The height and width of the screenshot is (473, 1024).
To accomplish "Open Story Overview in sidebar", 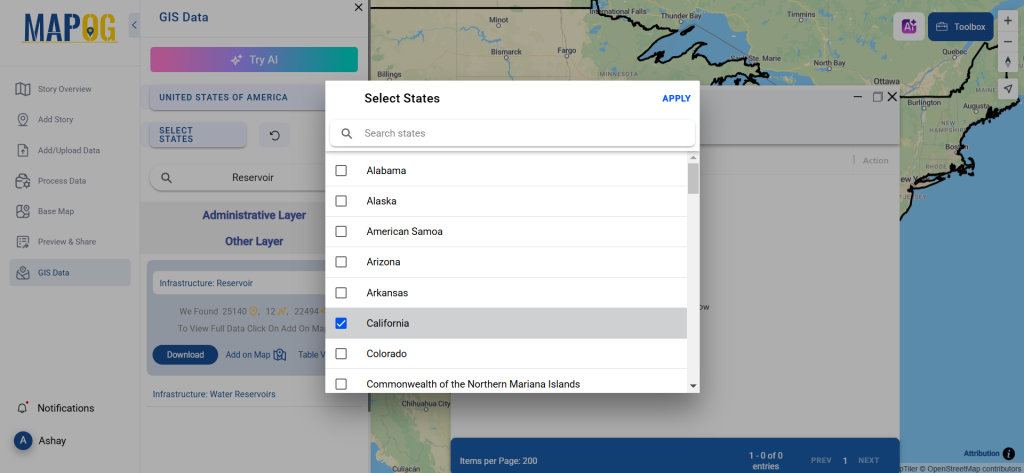I will pyautogui.click(x=65, y=89).
